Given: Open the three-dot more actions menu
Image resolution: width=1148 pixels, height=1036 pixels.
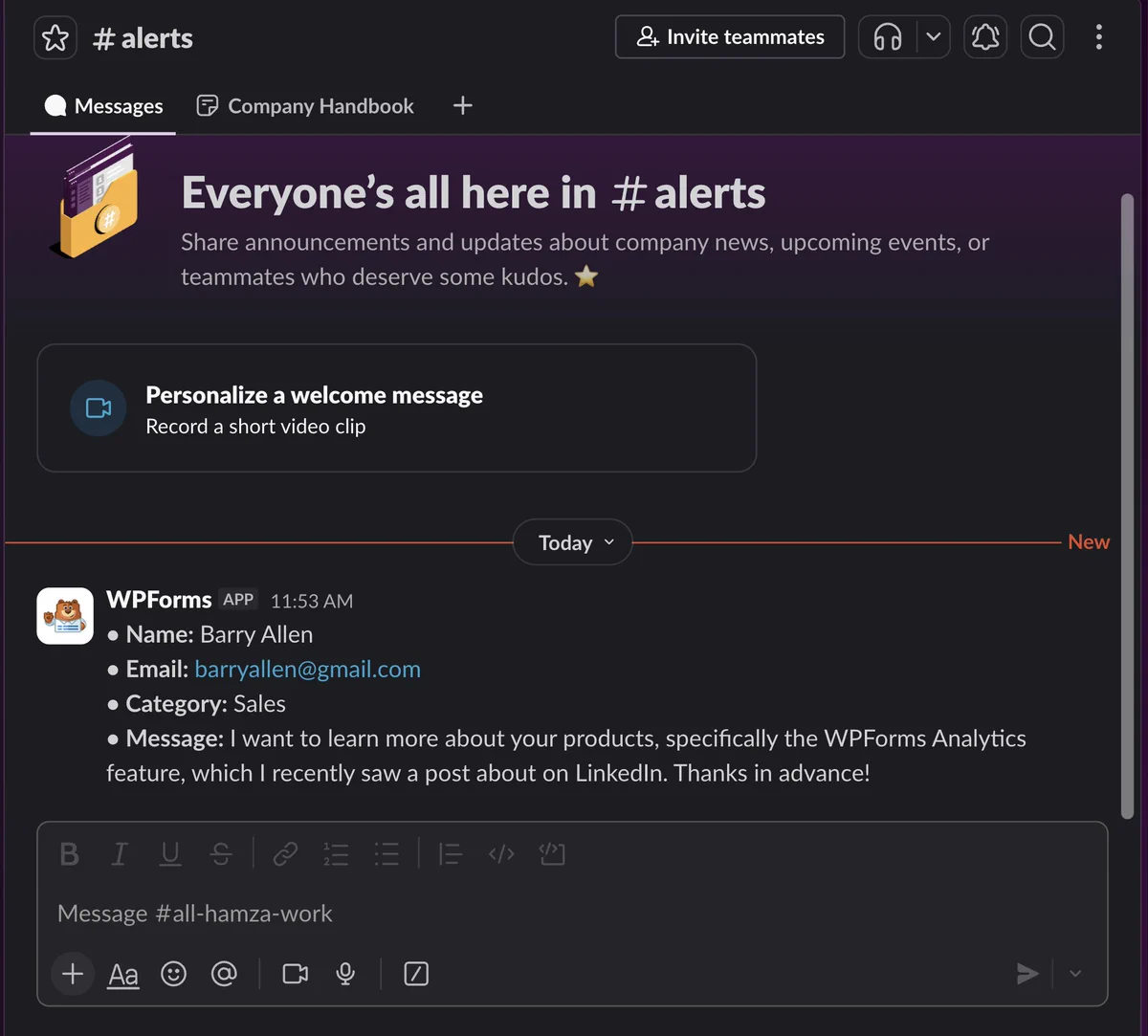Looking at the screenshot, I should (1099, 37).
